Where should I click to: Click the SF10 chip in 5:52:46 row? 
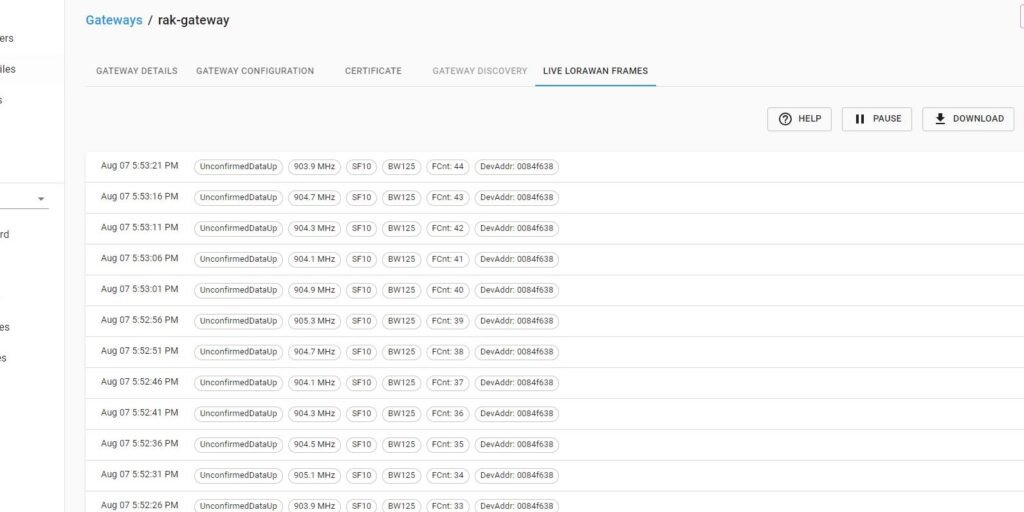361,383
